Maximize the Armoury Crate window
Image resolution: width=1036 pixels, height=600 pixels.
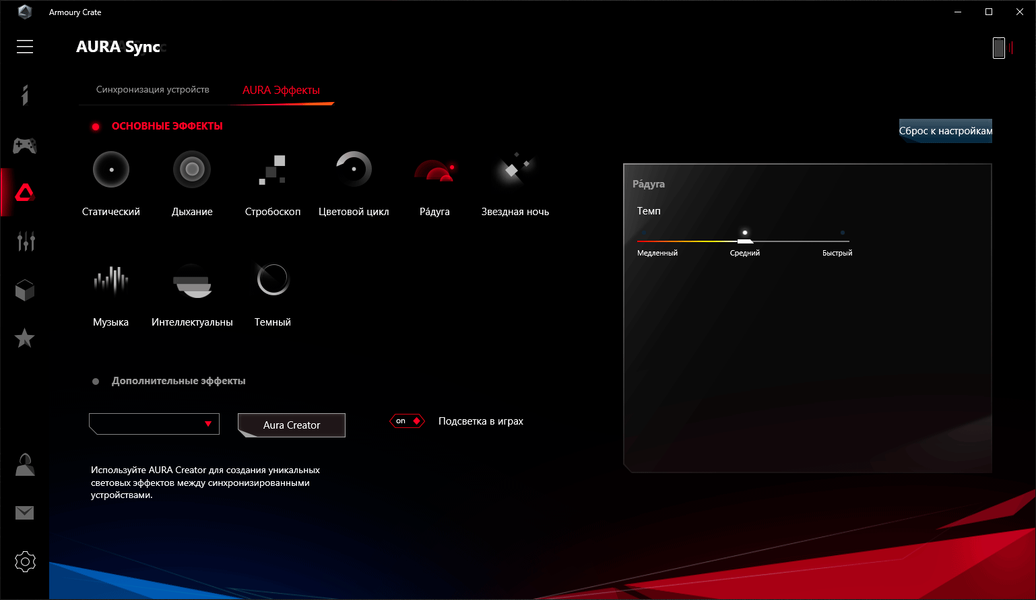[x=988, y=12]
